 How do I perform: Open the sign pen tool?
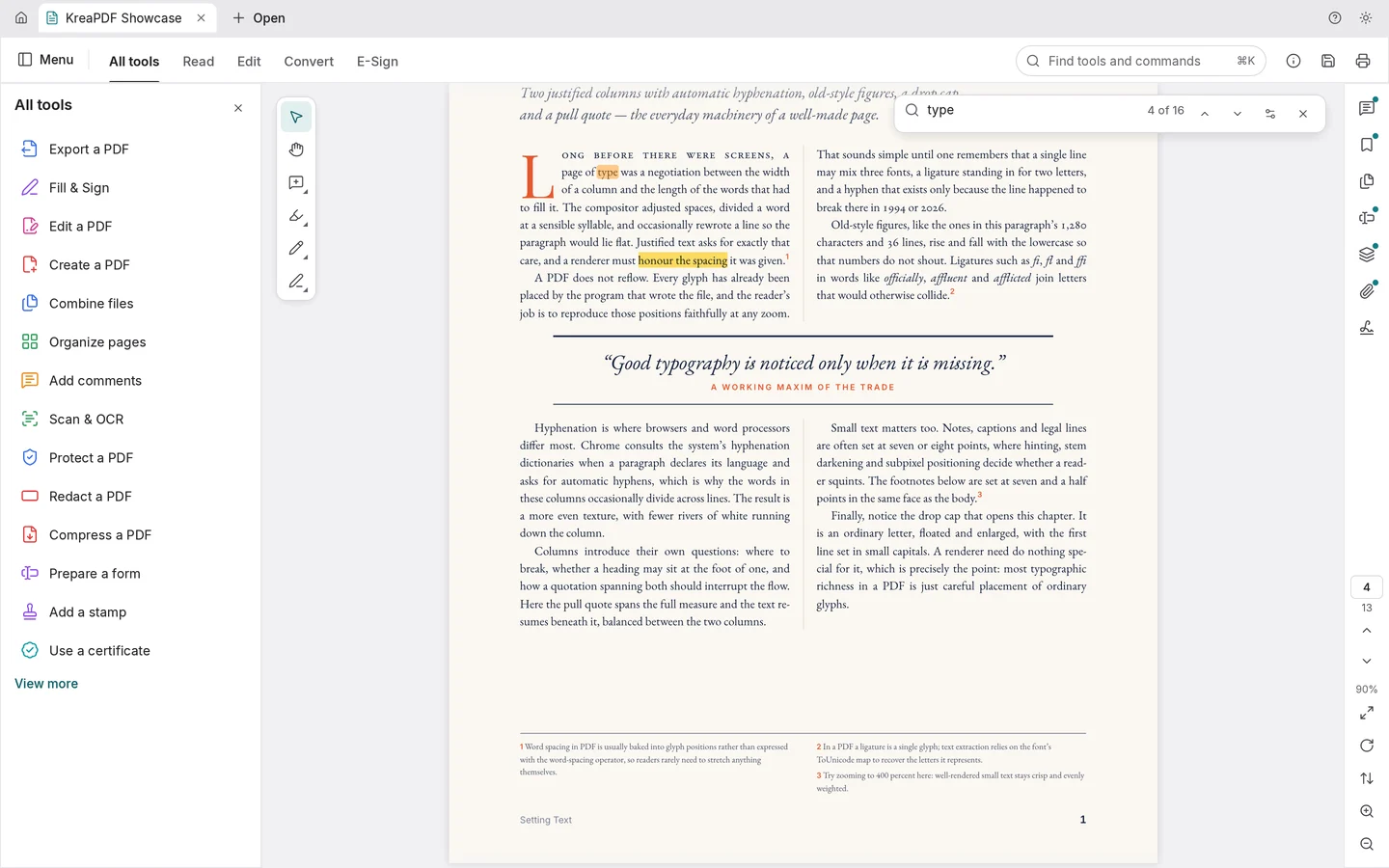(x=296, y=282)
